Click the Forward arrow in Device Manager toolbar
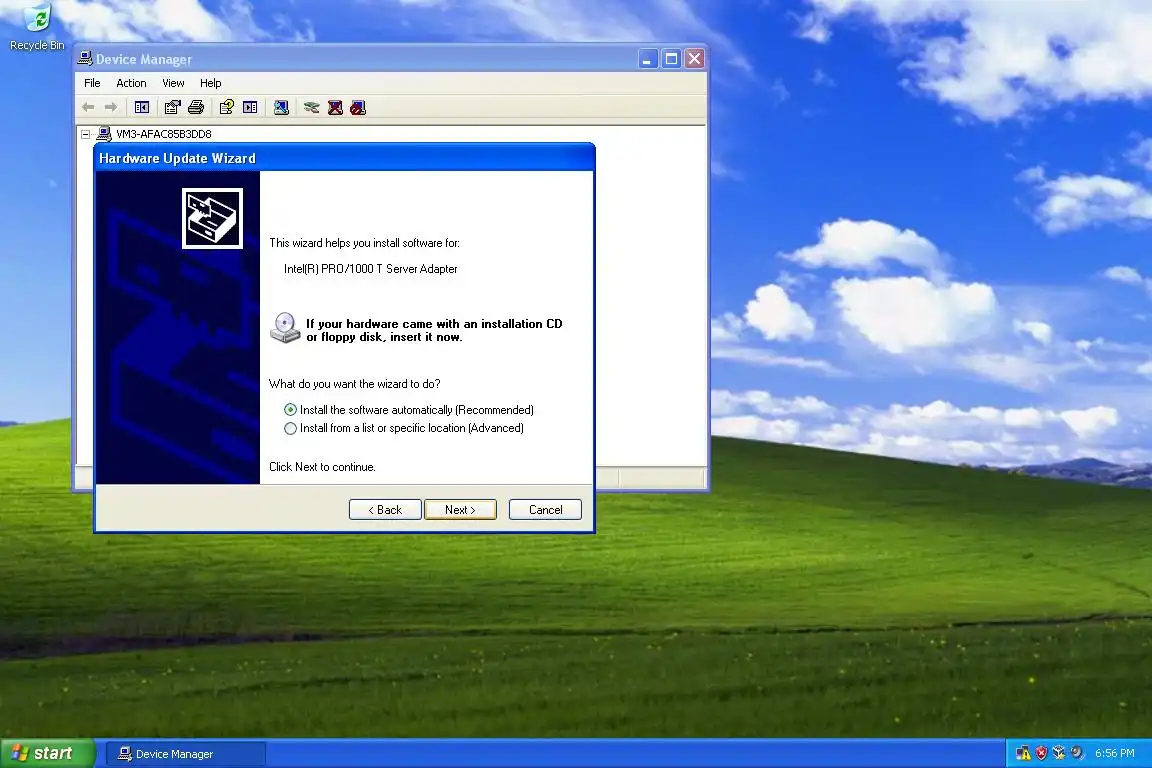 pos(111,107)
